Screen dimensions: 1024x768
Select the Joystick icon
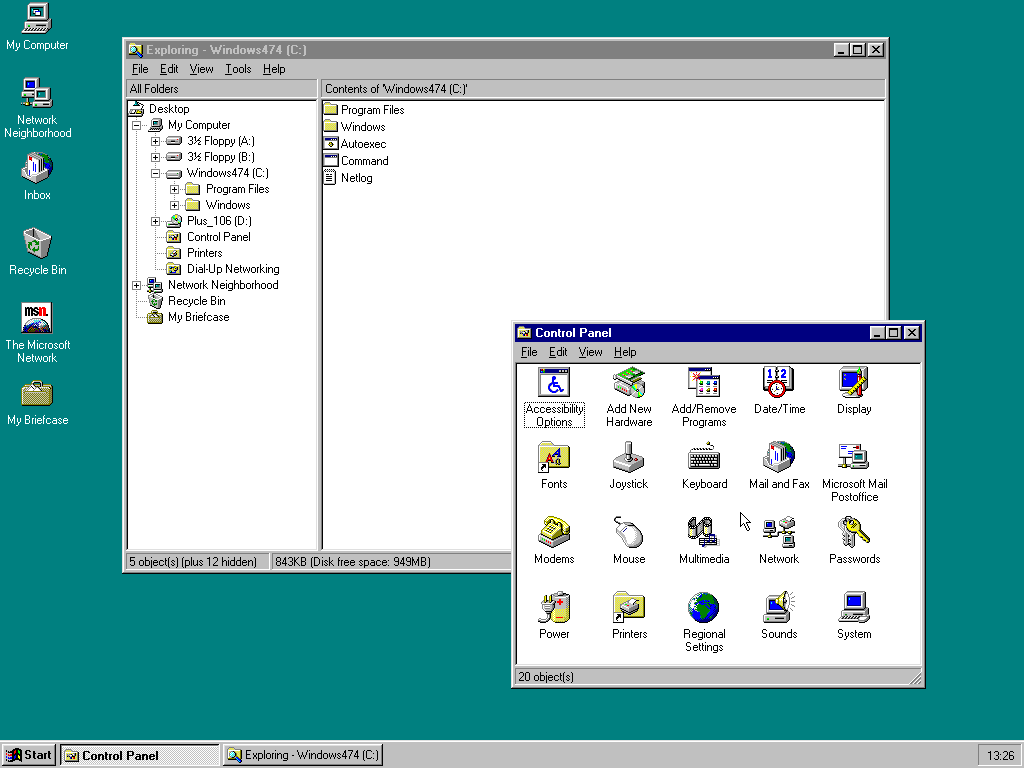(x=629, y=458)
